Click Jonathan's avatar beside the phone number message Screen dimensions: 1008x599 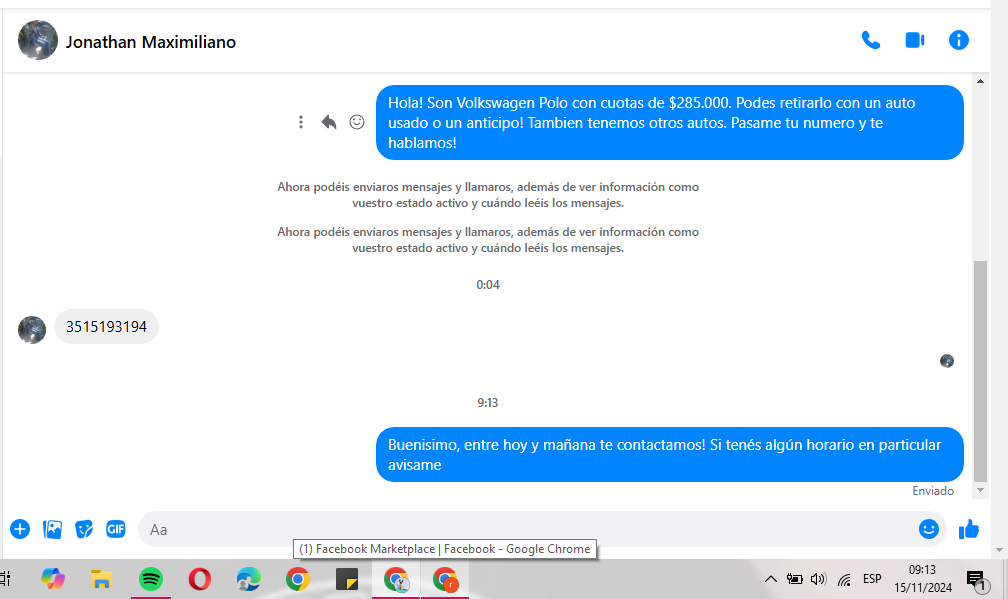click(x=32, y=329)
